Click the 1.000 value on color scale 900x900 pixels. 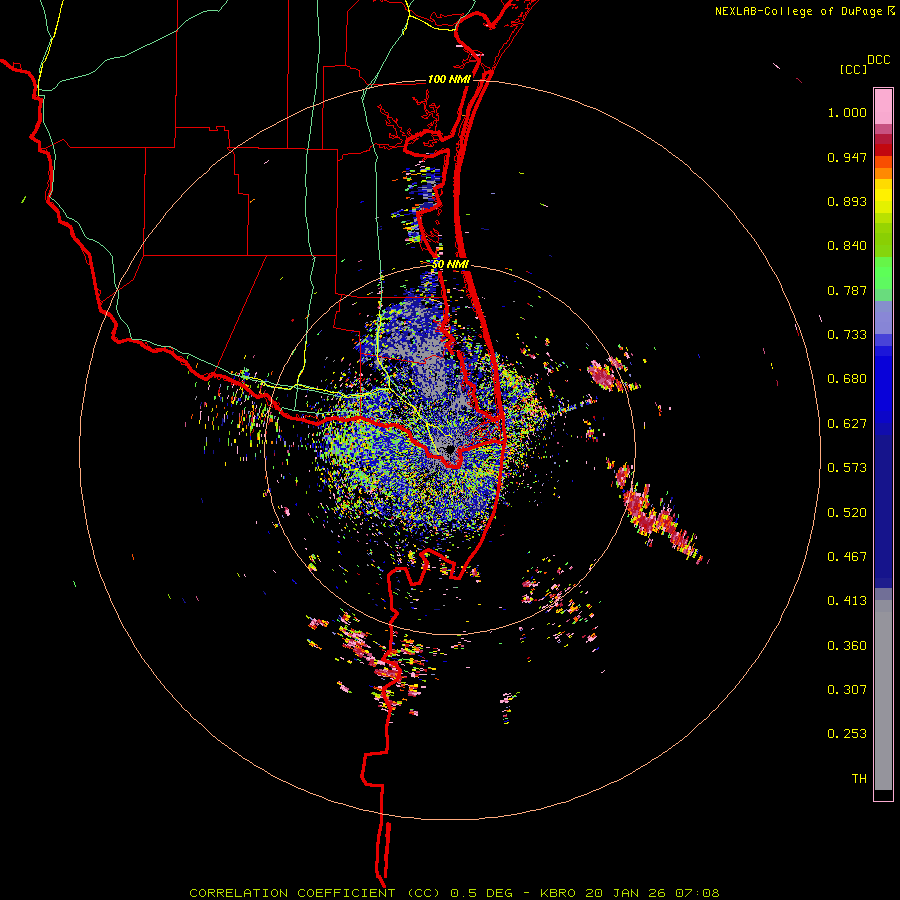pos(847,112)
